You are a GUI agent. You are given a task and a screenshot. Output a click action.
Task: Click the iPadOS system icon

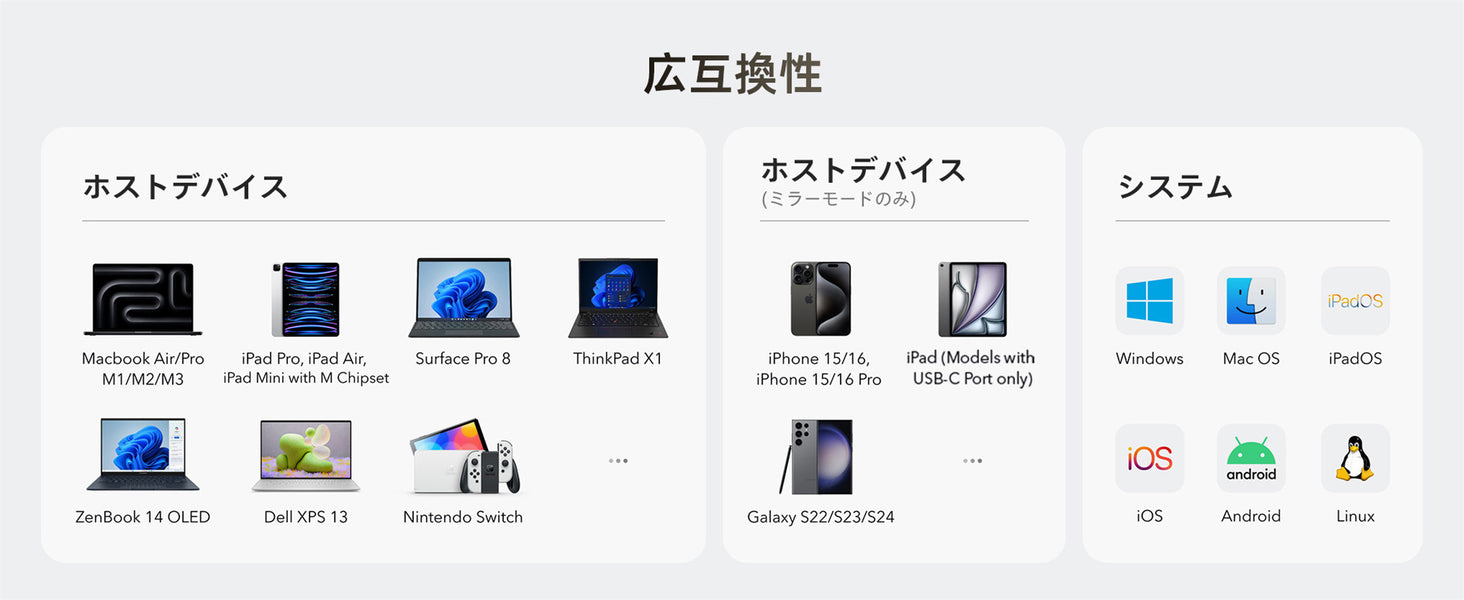1355,301
